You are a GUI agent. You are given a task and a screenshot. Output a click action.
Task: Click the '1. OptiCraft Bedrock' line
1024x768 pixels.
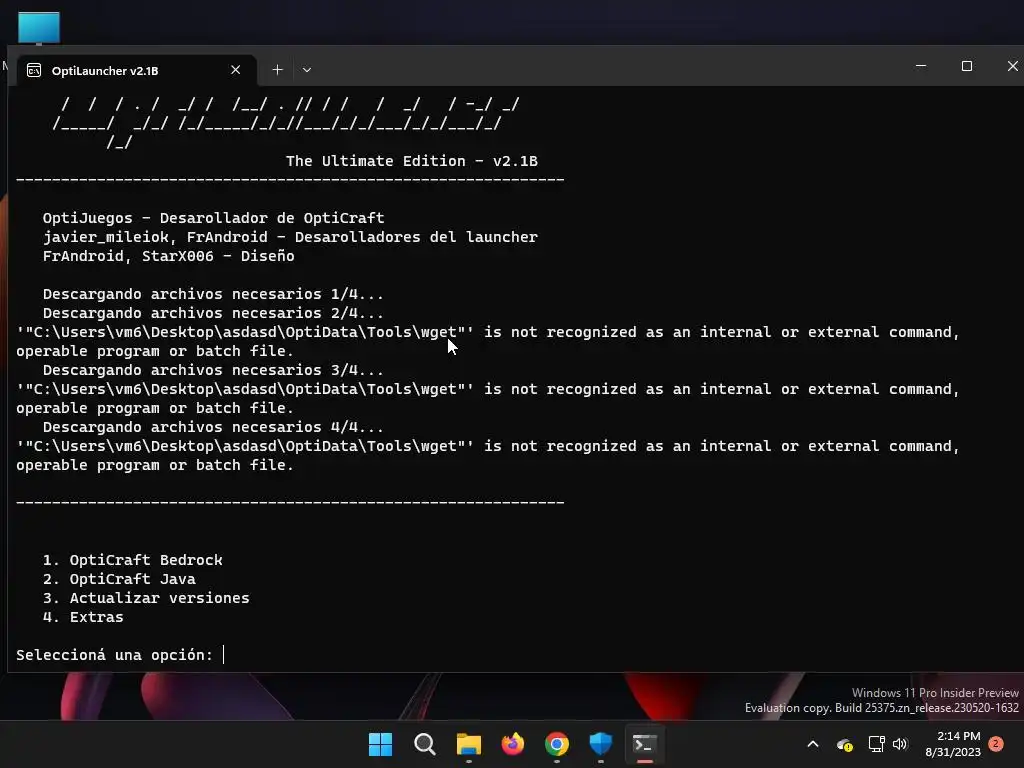[133, 560]
